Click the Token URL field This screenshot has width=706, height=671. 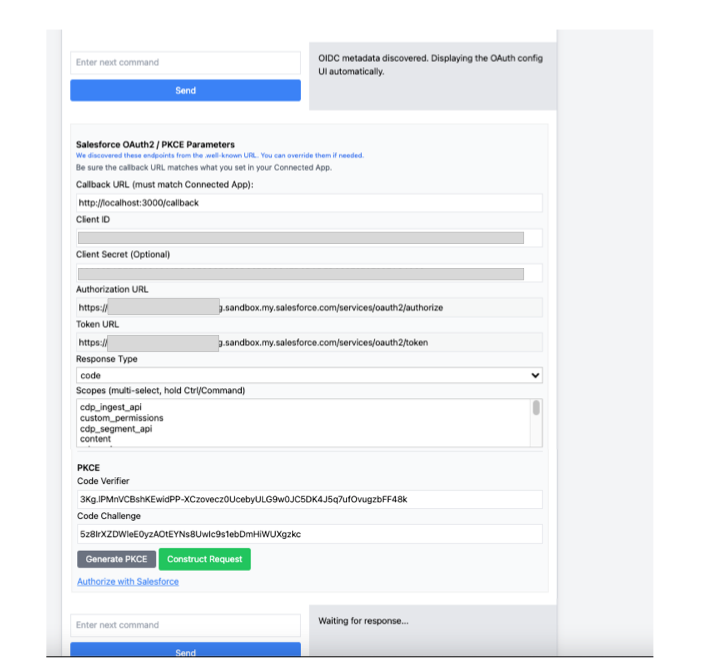point(309,343)
